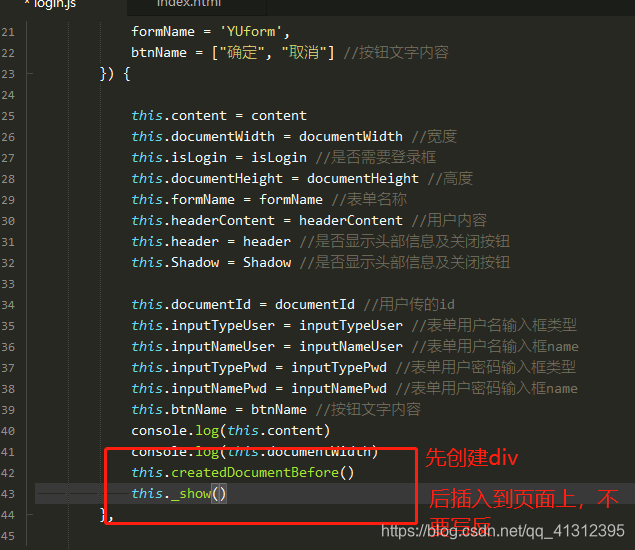Click the //高度 comment on line 28
635x550 pixels.
450,178
